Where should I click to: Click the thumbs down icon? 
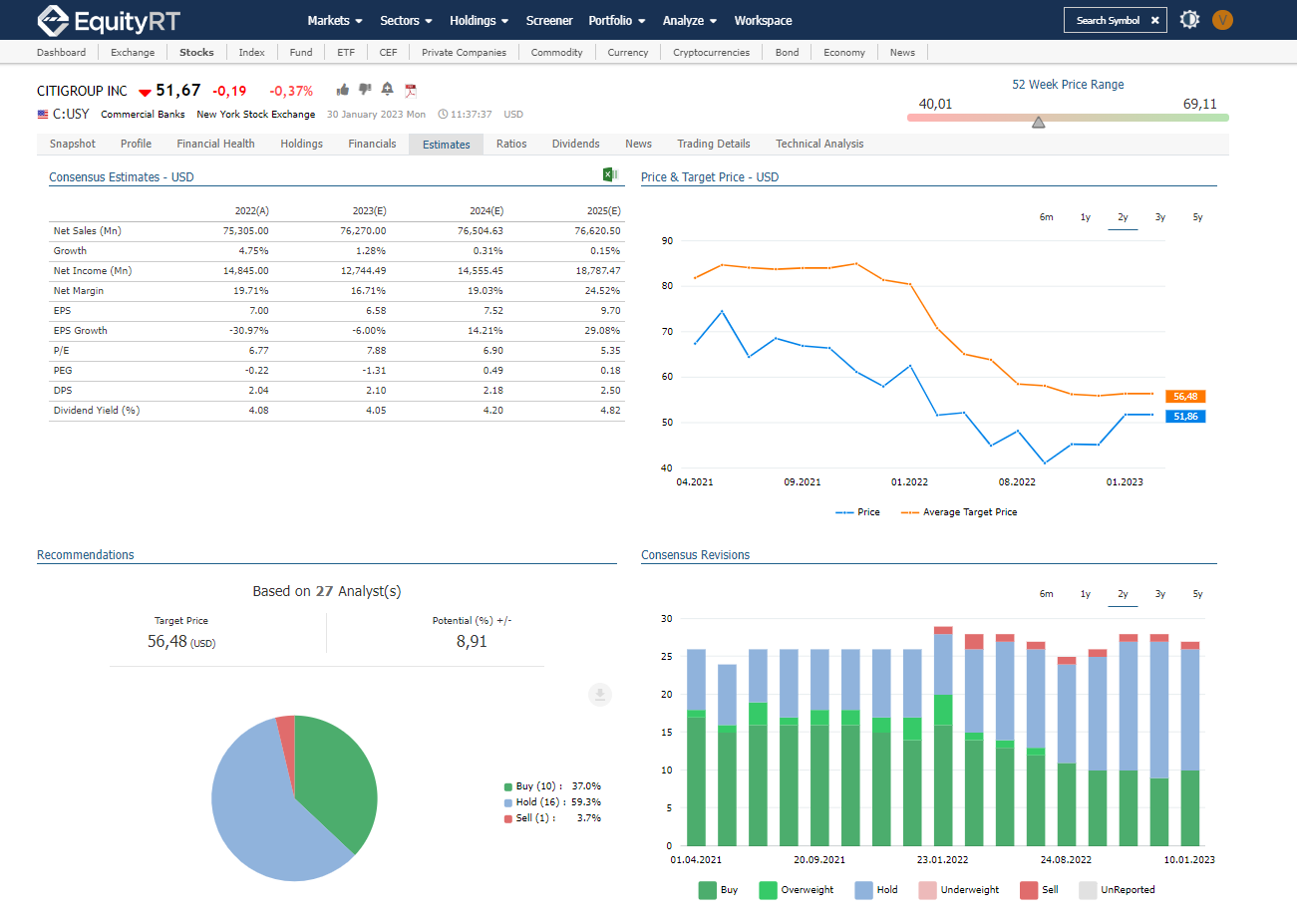(365, 90)
